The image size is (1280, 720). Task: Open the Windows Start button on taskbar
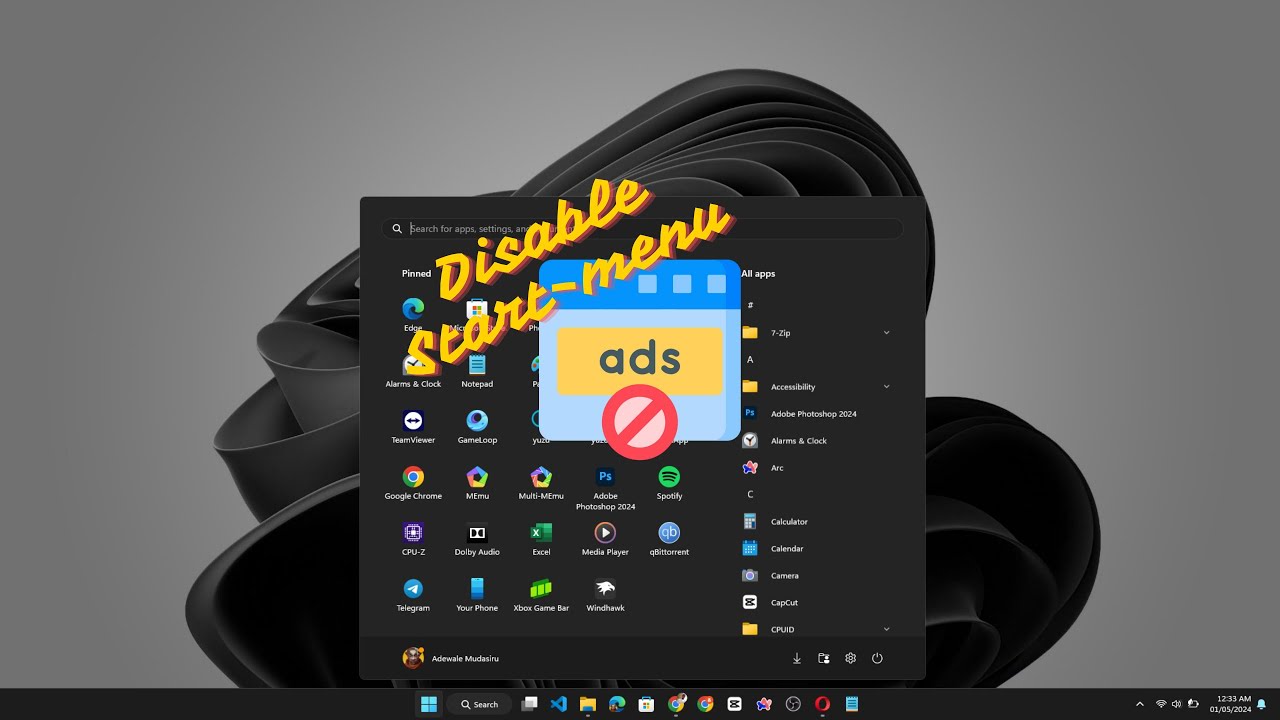(429, 704)
